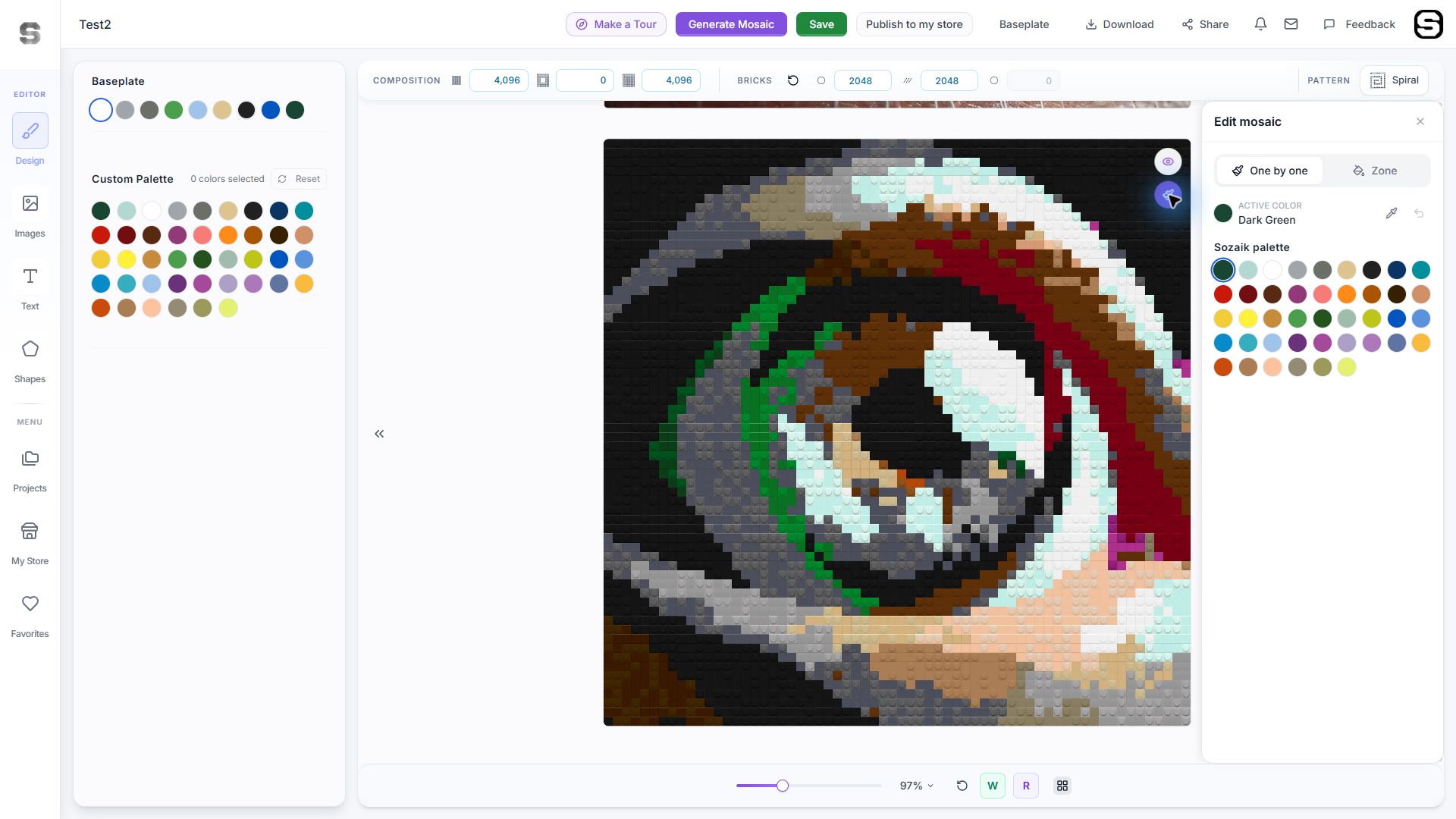Click the first bricks count field 2048
1456x819 pixels.
click(x=862, y=80)
